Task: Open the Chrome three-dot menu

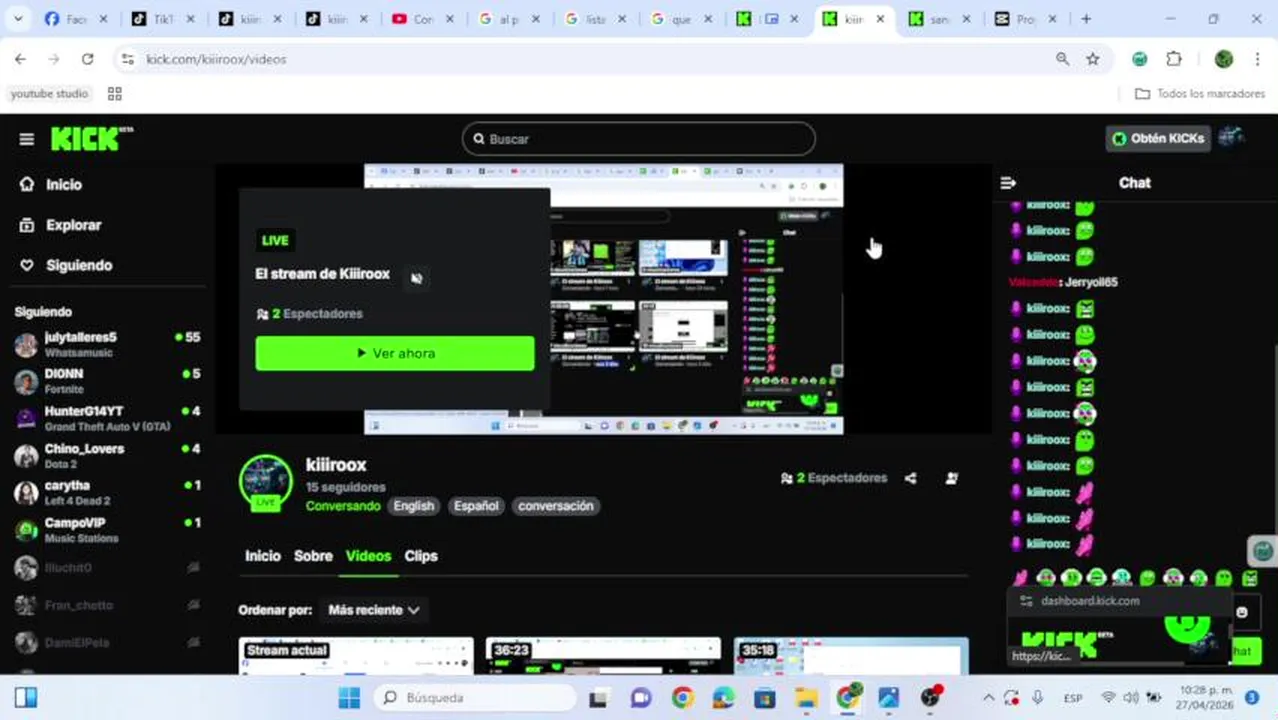Action: tap(1257, 59)
